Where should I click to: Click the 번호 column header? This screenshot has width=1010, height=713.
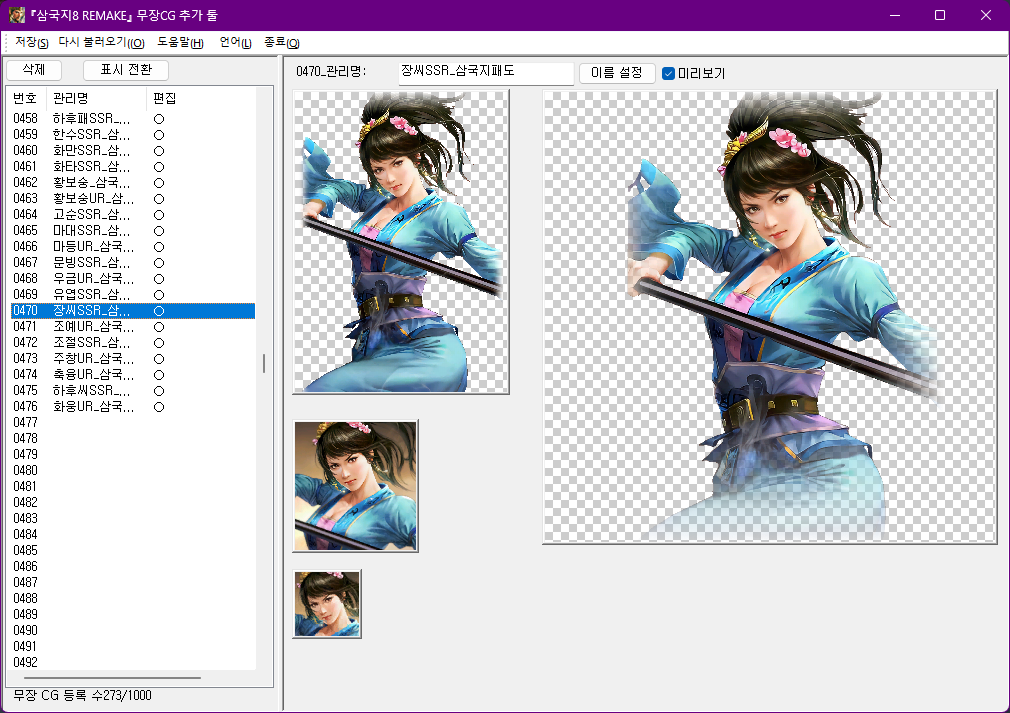click(x=27, y=99)
